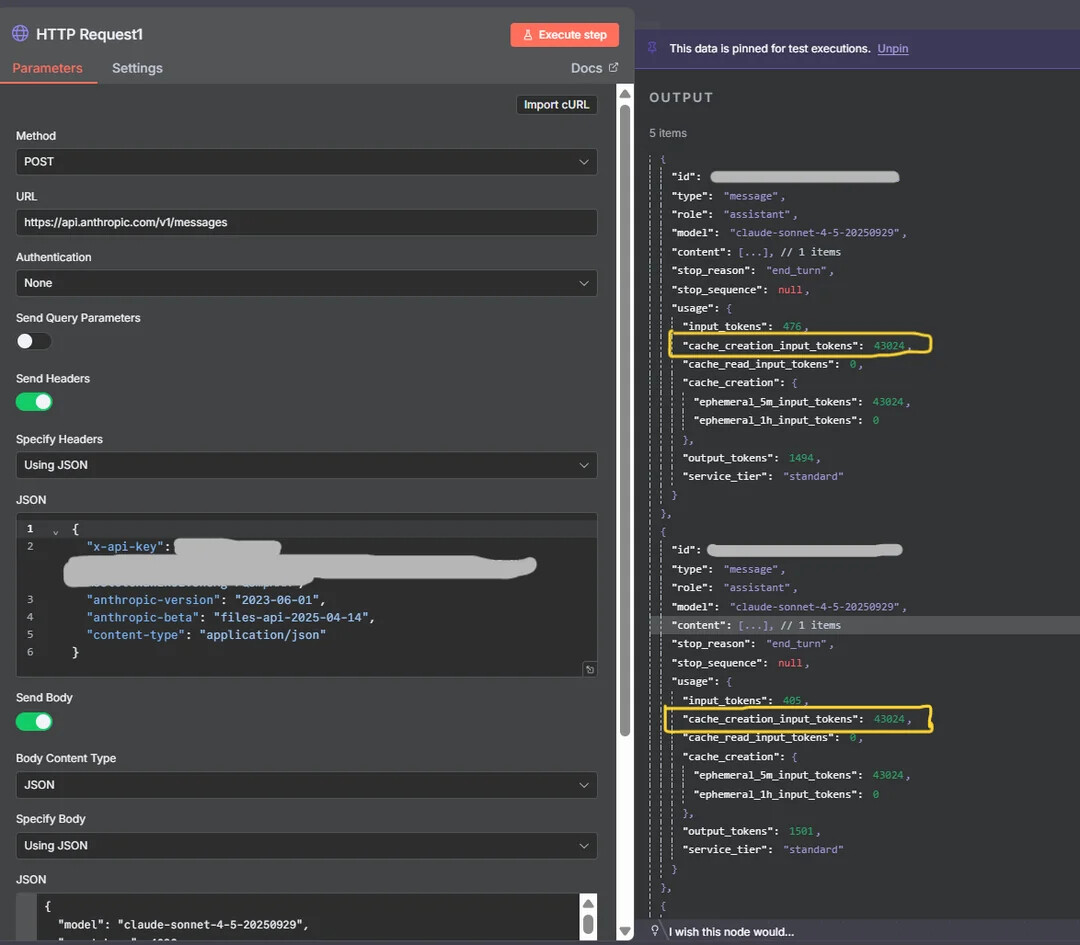Switch to the Settings tab
The image size is (1080, 945).
point(137,68)
